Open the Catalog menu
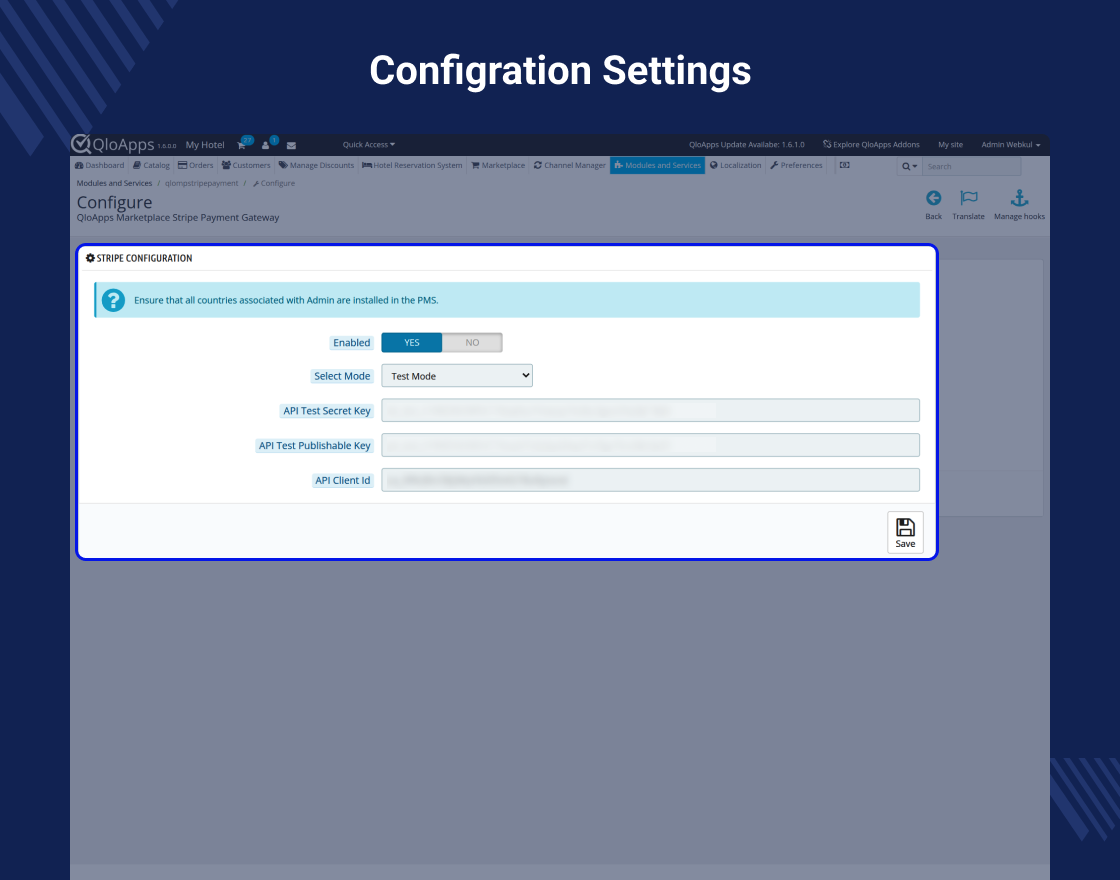 (151, 165)
